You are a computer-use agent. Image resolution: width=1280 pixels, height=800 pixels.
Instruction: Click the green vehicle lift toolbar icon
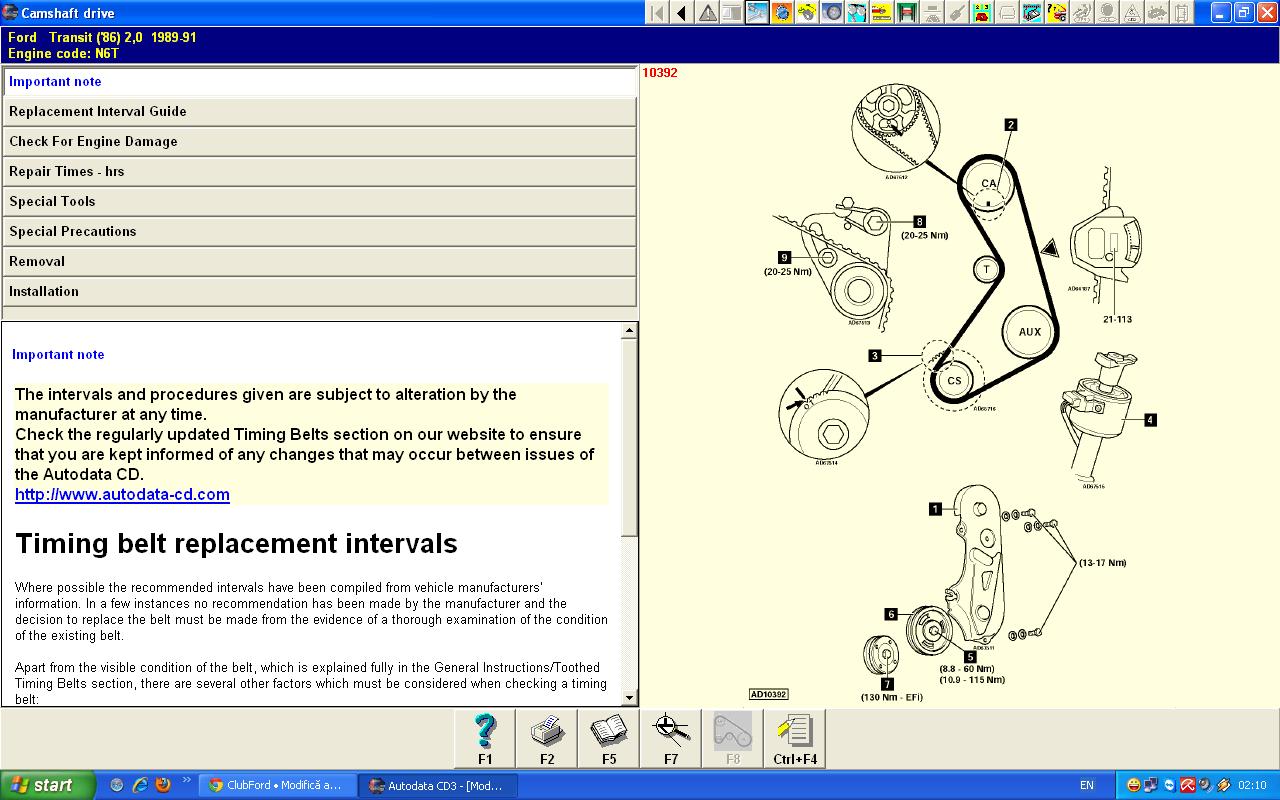pos(907,13)
